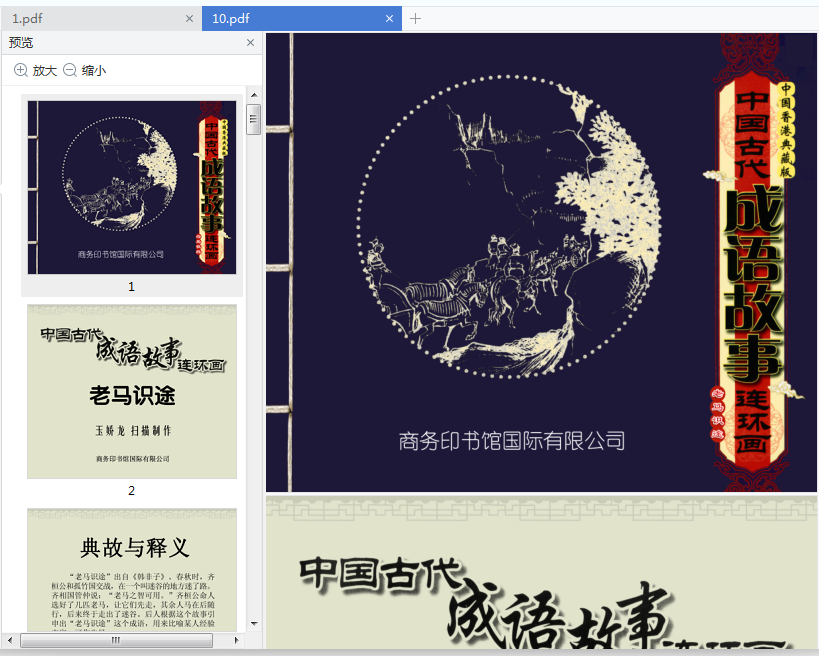Close the 1.pdf tab
819x656 pixels.
click(x=190, y=19)
